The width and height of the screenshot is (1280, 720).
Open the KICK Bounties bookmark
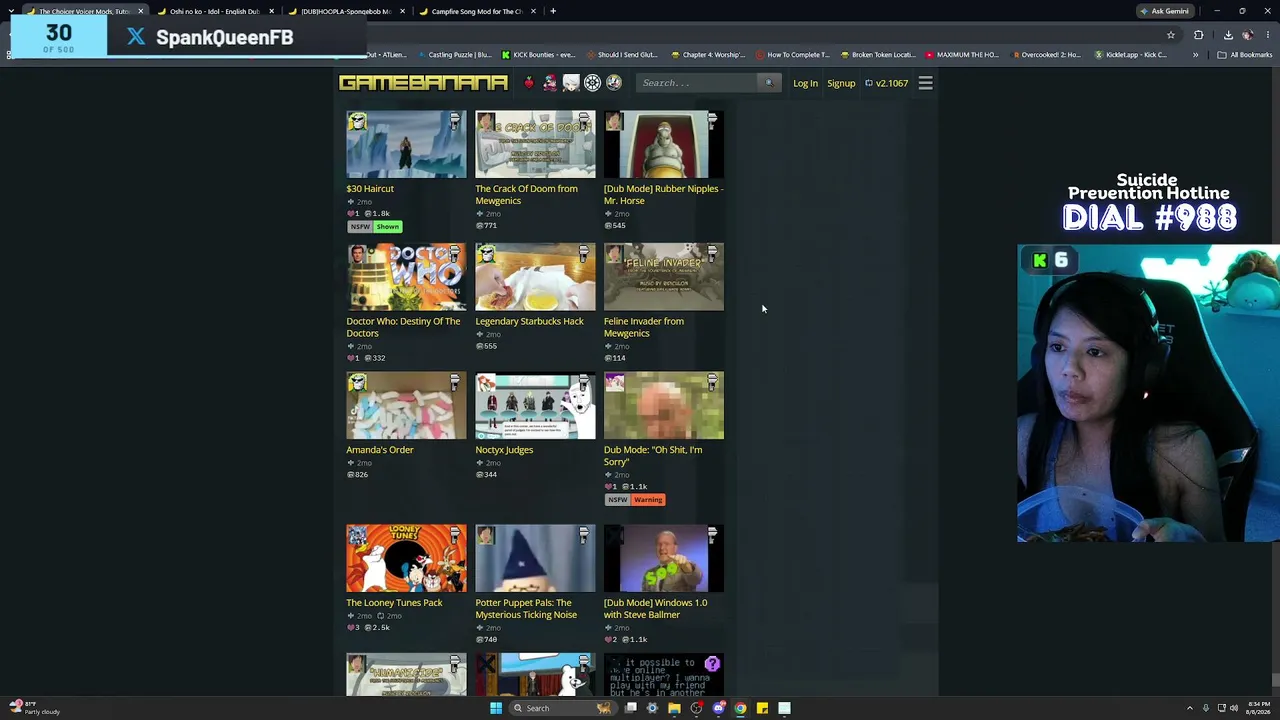click(x=538, y=55)
